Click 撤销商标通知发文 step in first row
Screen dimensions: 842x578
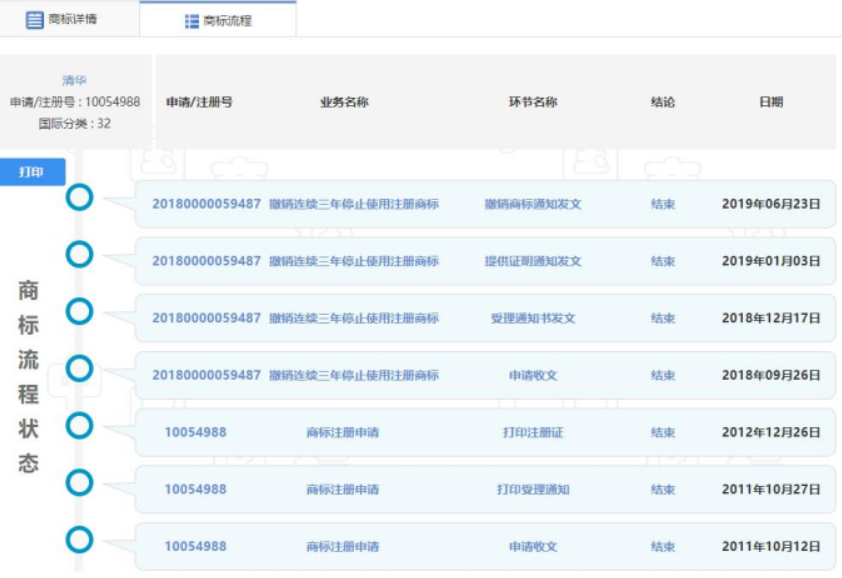coord(532,204)
